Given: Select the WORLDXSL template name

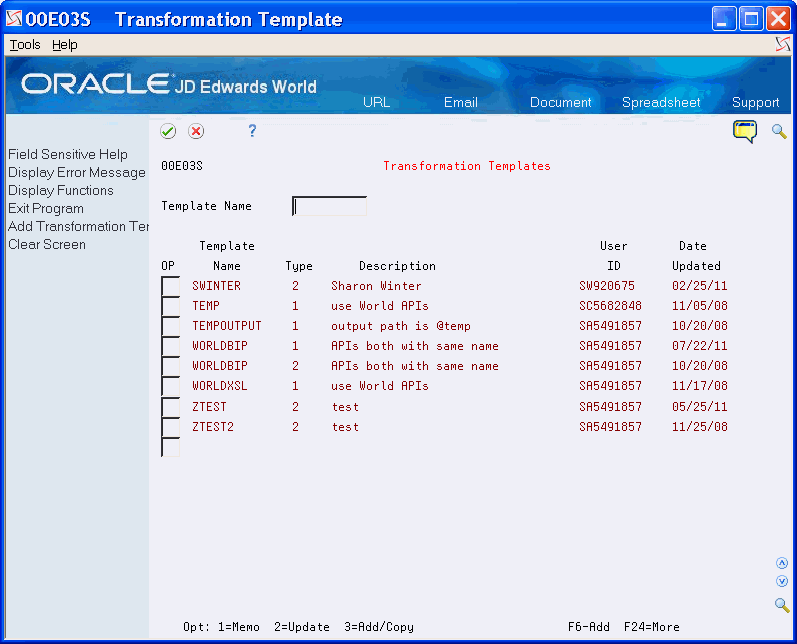Looking at the screenshot, I should click(x=220, y=386).
